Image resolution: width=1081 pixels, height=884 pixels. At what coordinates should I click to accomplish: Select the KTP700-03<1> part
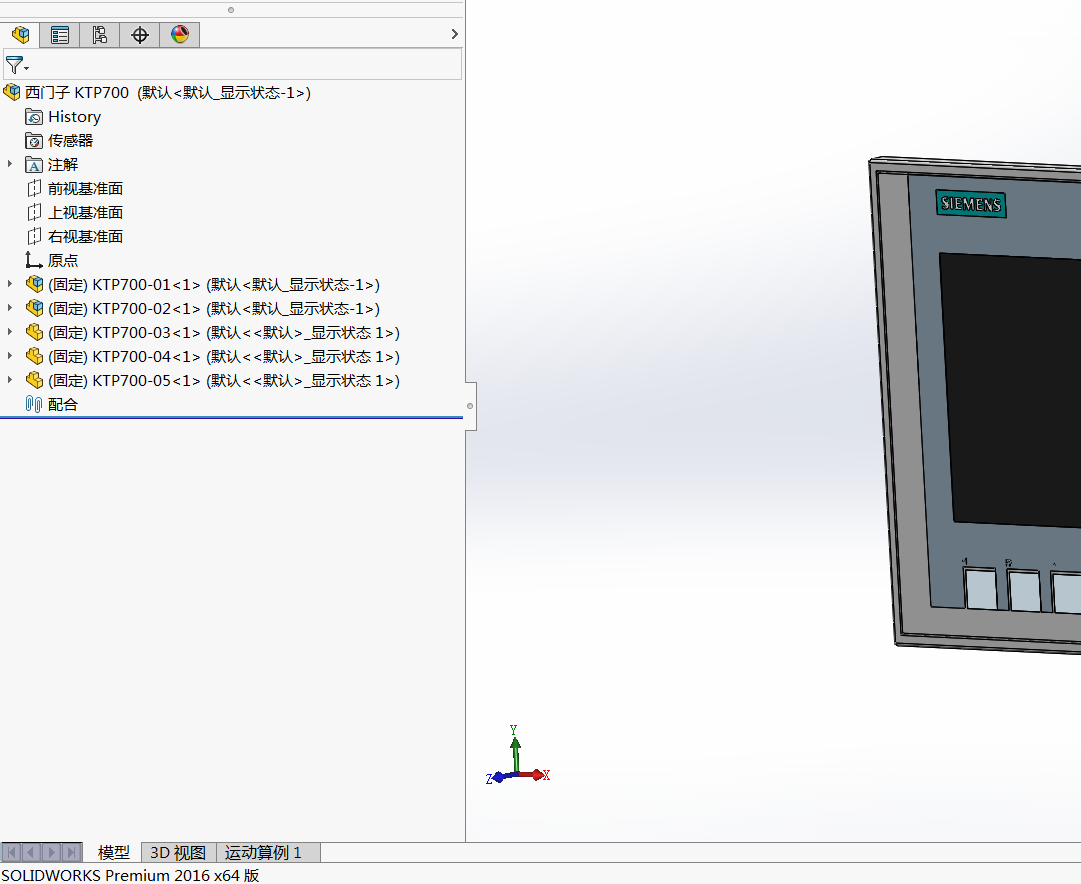[224, 333]
